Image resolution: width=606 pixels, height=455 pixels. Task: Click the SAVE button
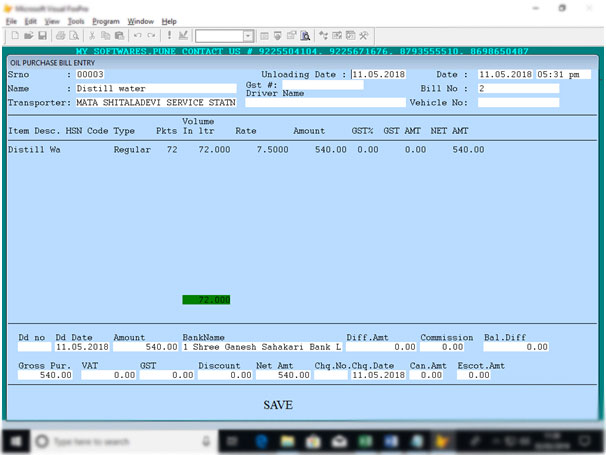coord(278,405)
